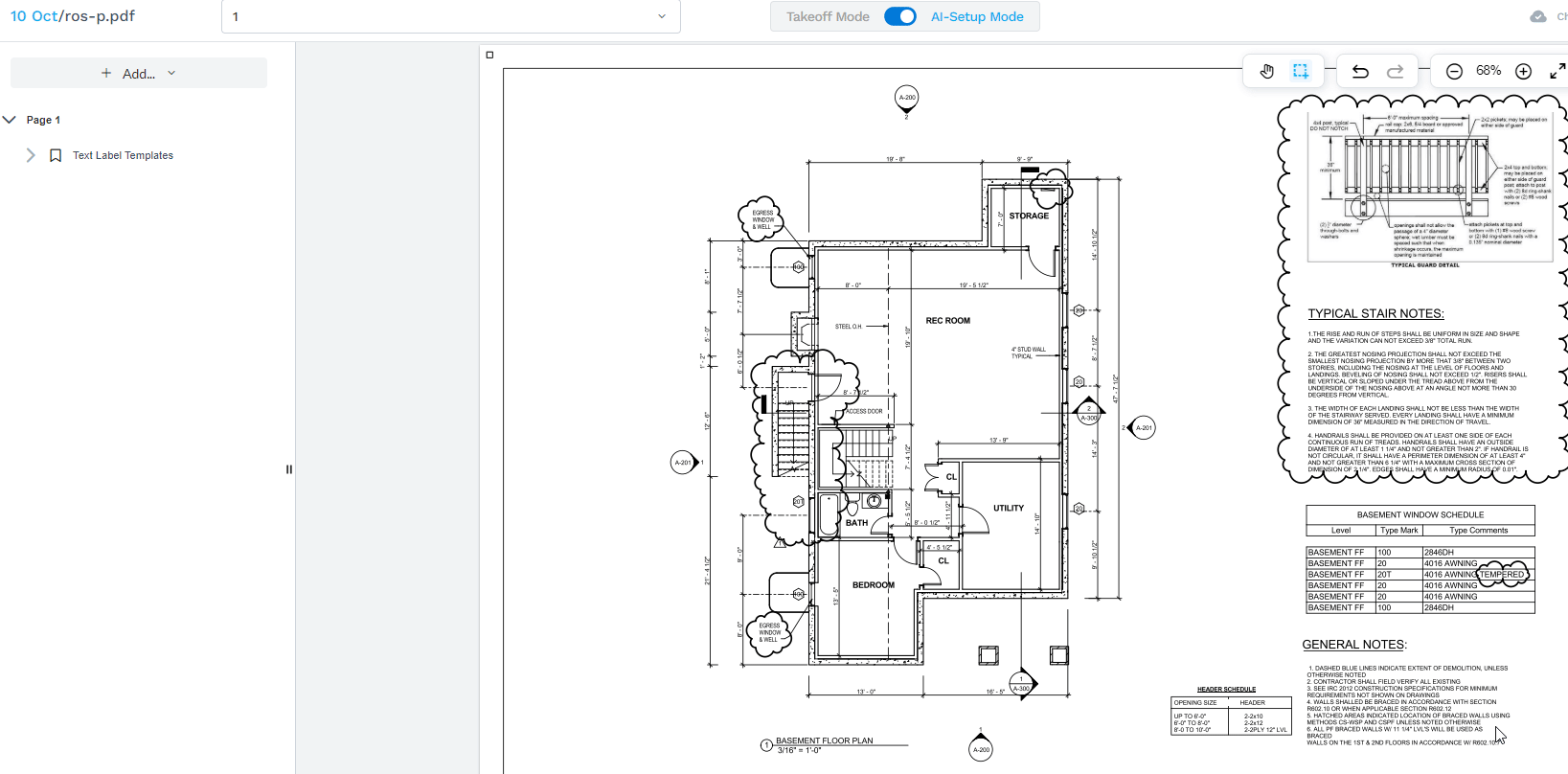
Task: Choose the Takeoff Mode label
Action: 828,16
